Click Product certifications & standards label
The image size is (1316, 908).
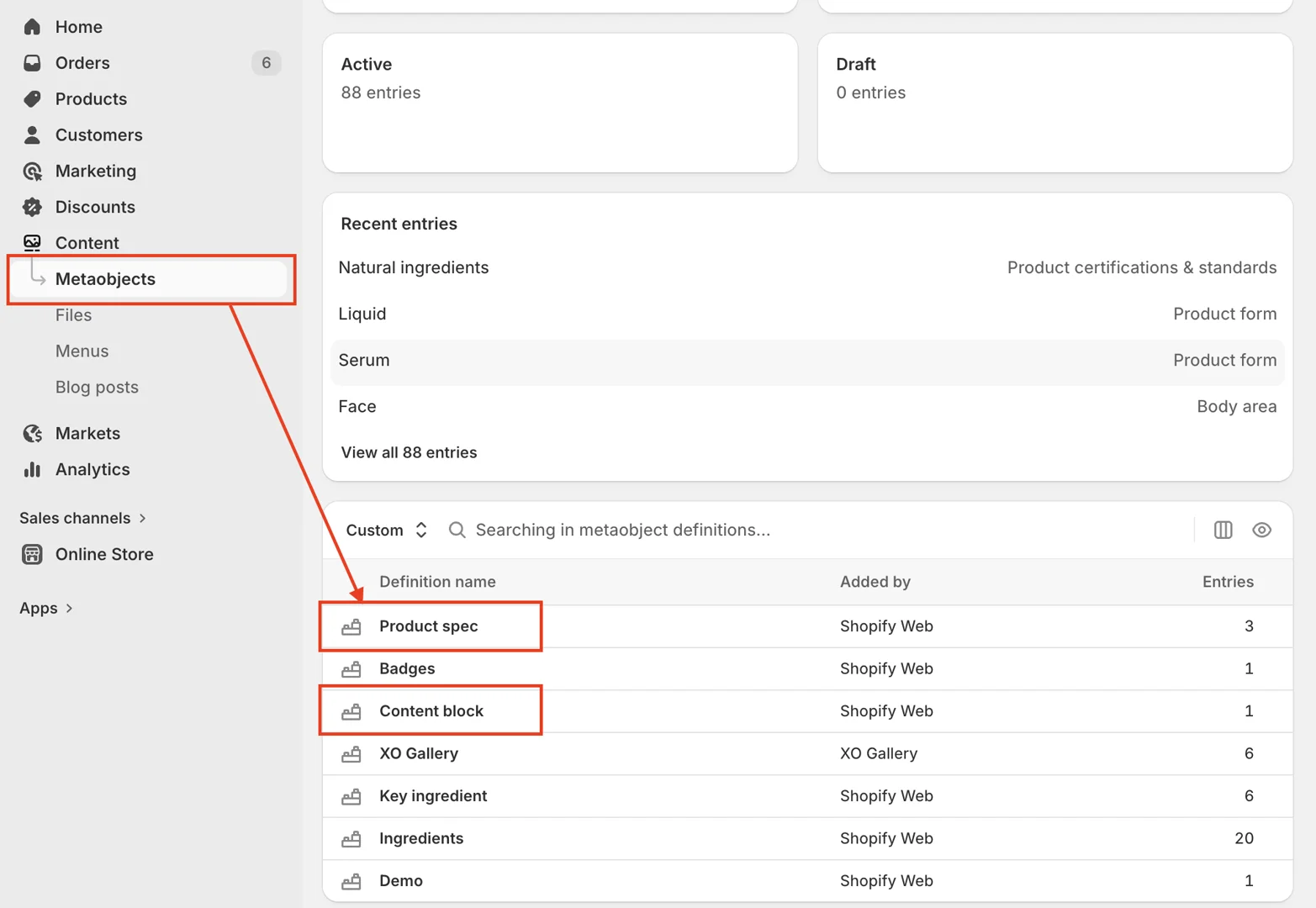[1142, 267]
